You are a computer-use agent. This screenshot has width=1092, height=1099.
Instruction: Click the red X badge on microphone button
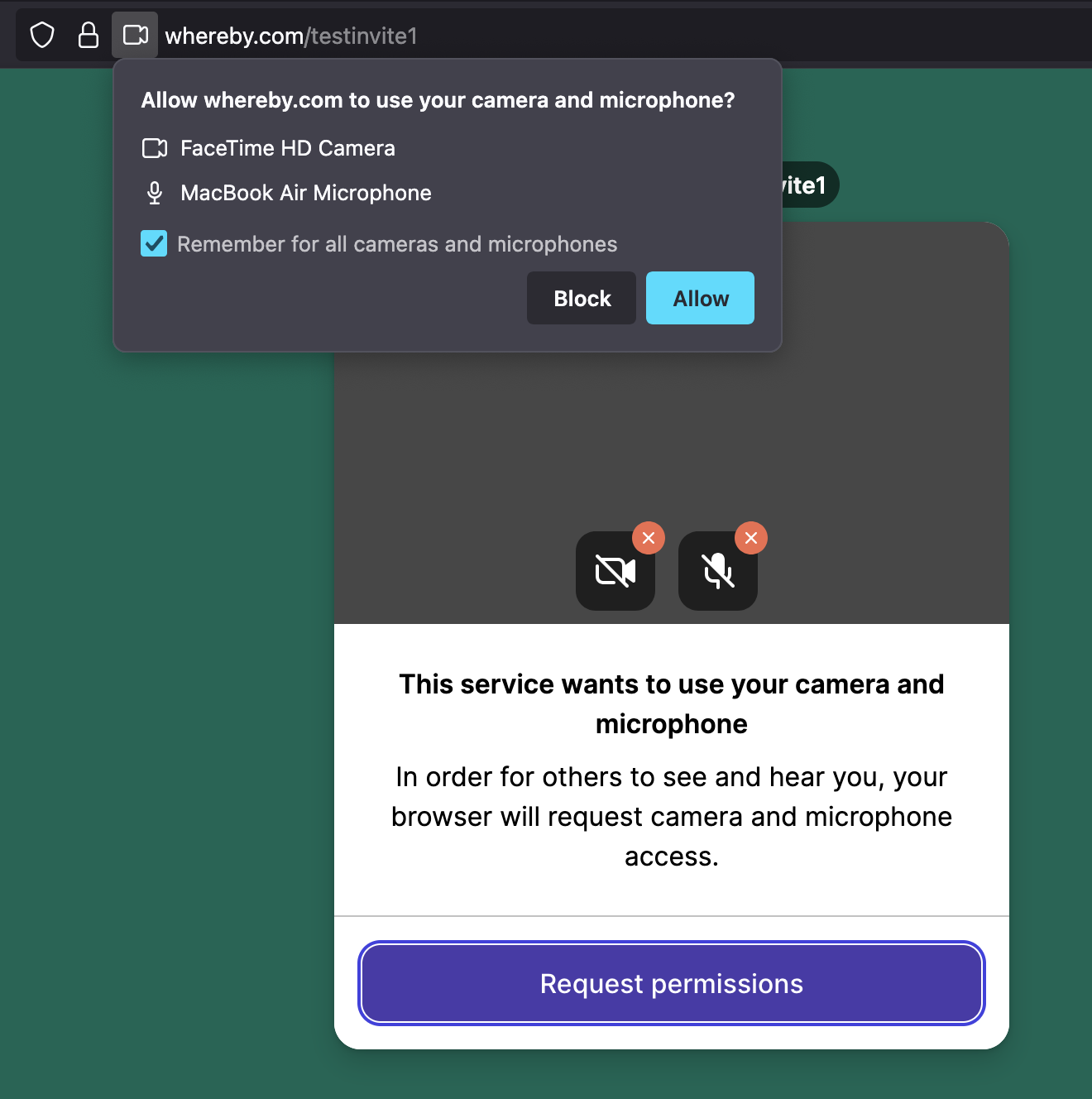point(751,538)
